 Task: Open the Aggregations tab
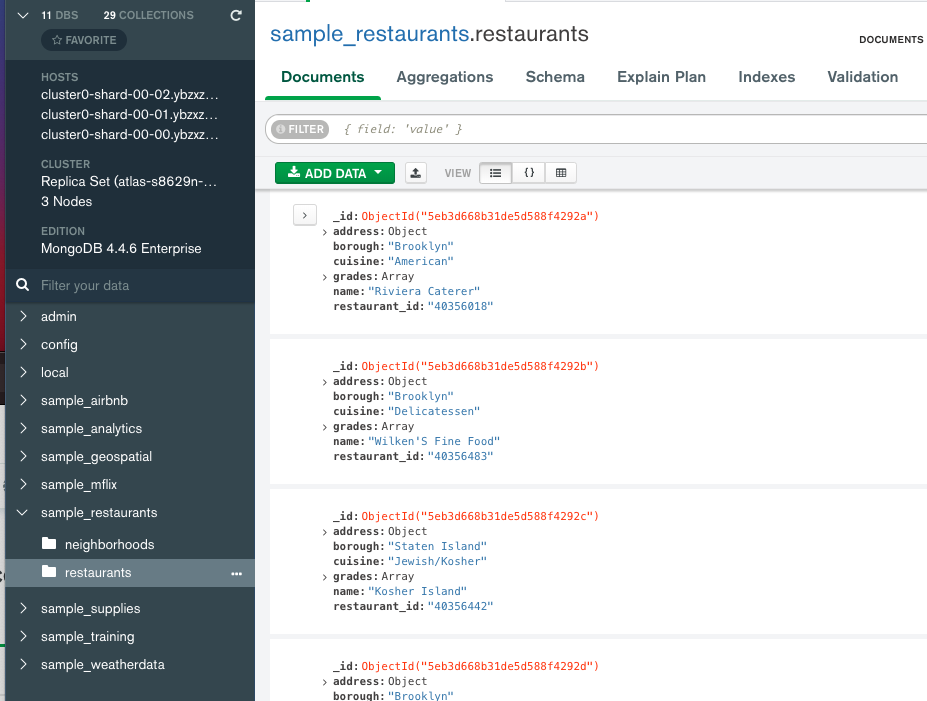[445, 77]
